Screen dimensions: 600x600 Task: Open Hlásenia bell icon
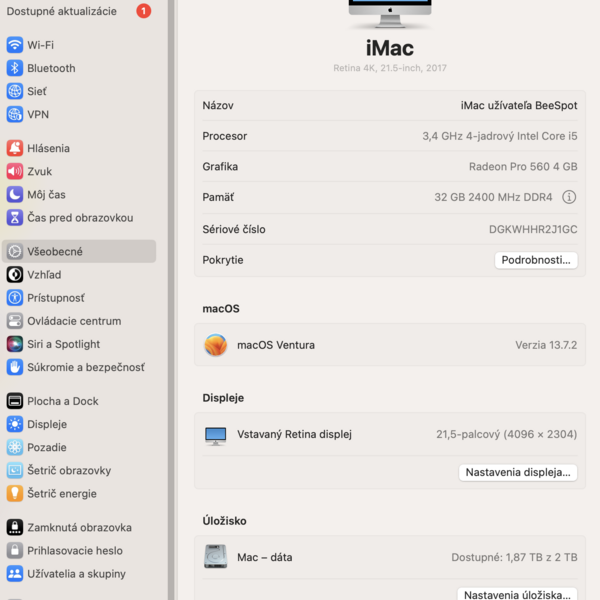(x=15, y=148)
